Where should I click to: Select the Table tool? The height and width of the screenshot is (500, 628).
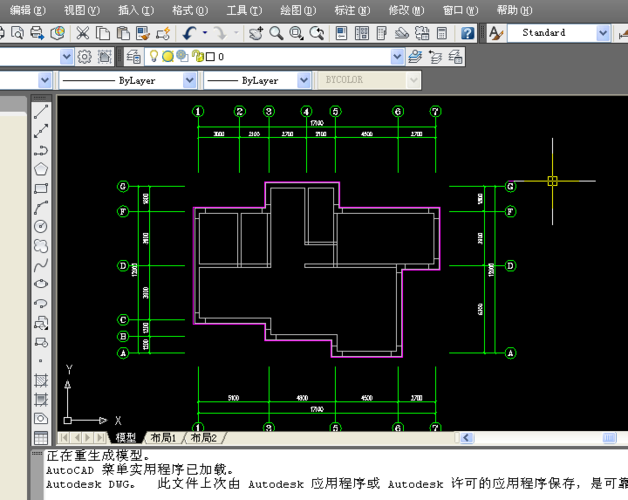[41, 438]
